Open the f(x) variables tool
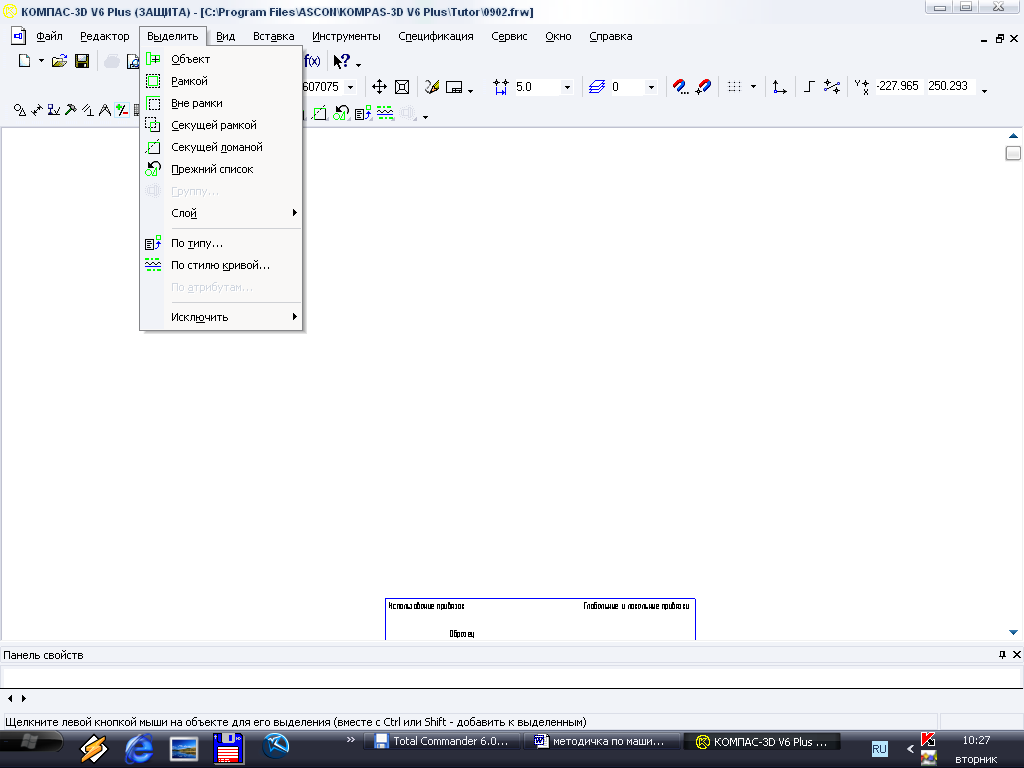 pos(312,61)
